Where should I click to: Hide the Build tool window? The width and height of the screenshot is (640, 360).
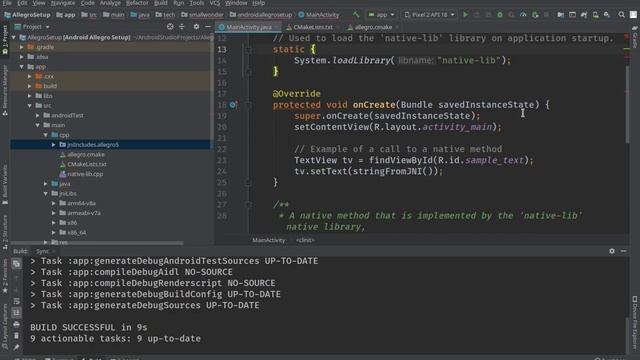click(x=624, y=251)
